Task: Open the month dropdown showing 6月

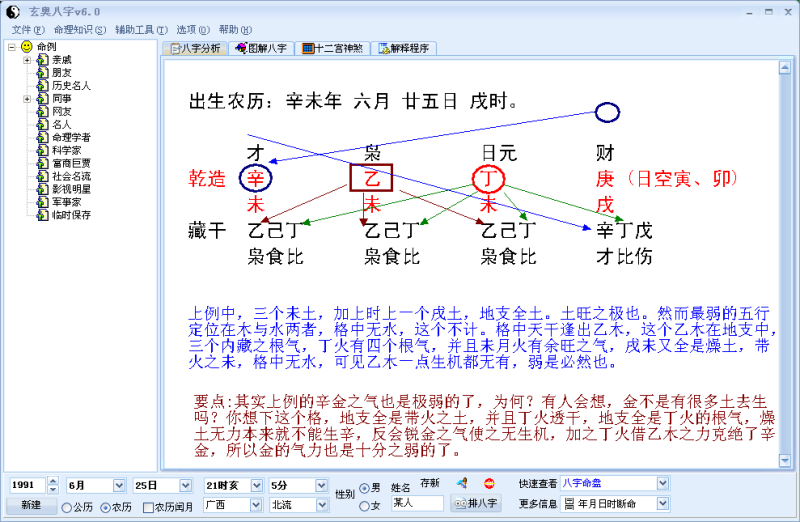Action: pos(119,485)
